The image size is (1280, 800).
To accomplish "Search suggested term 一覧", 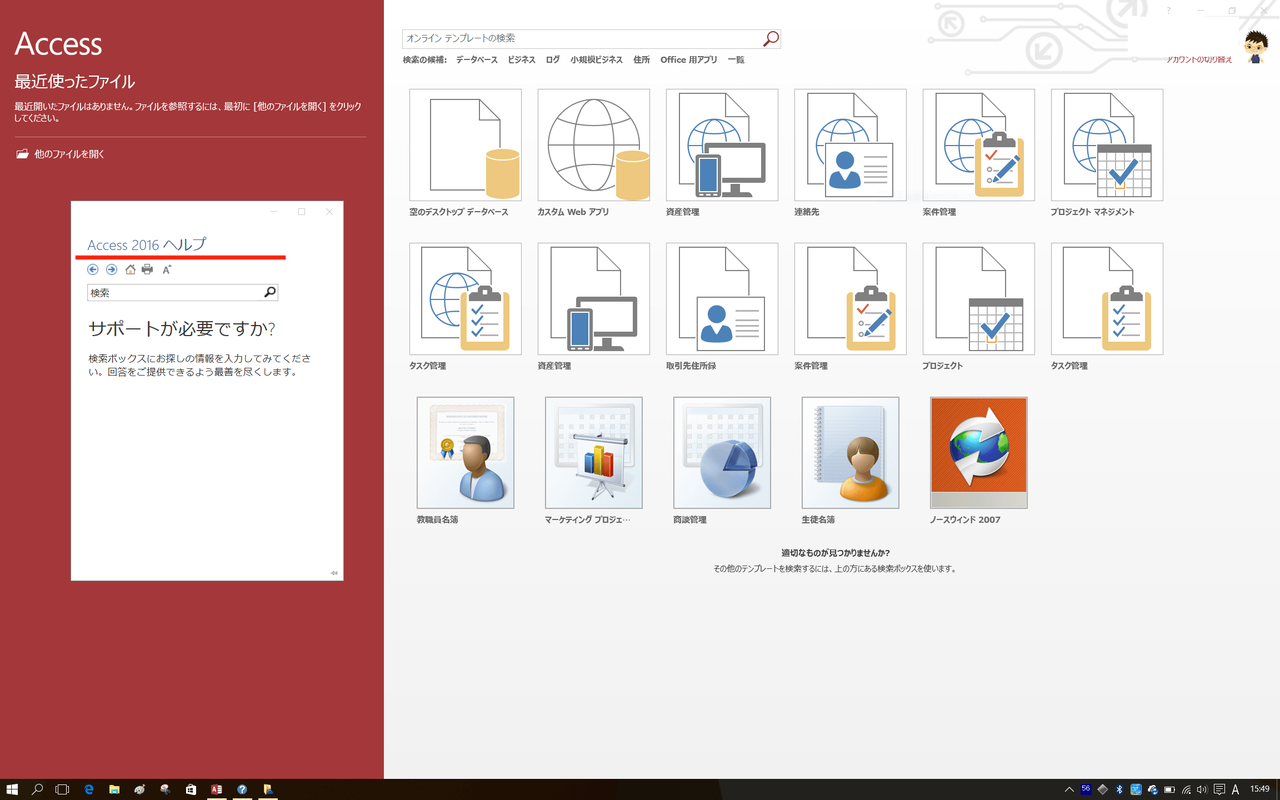I will click(x=736, y=60).
